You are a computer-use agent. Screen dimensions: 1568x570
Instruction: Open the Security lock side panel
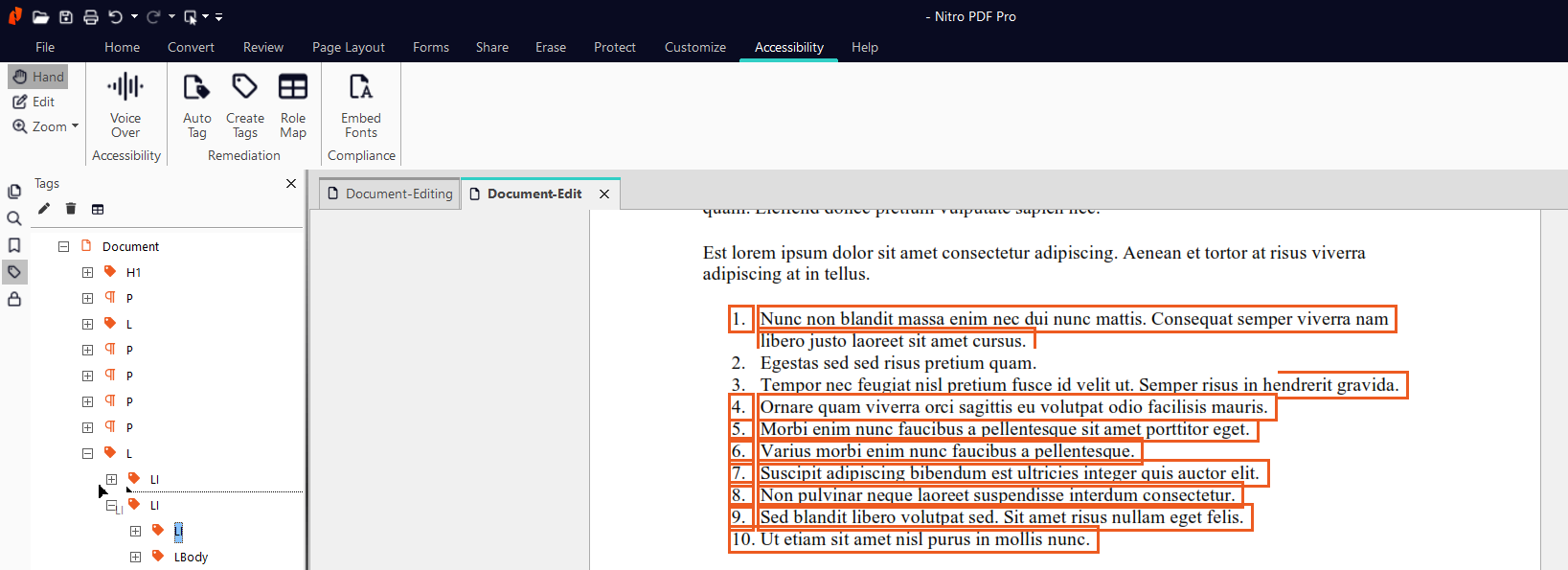14,299
